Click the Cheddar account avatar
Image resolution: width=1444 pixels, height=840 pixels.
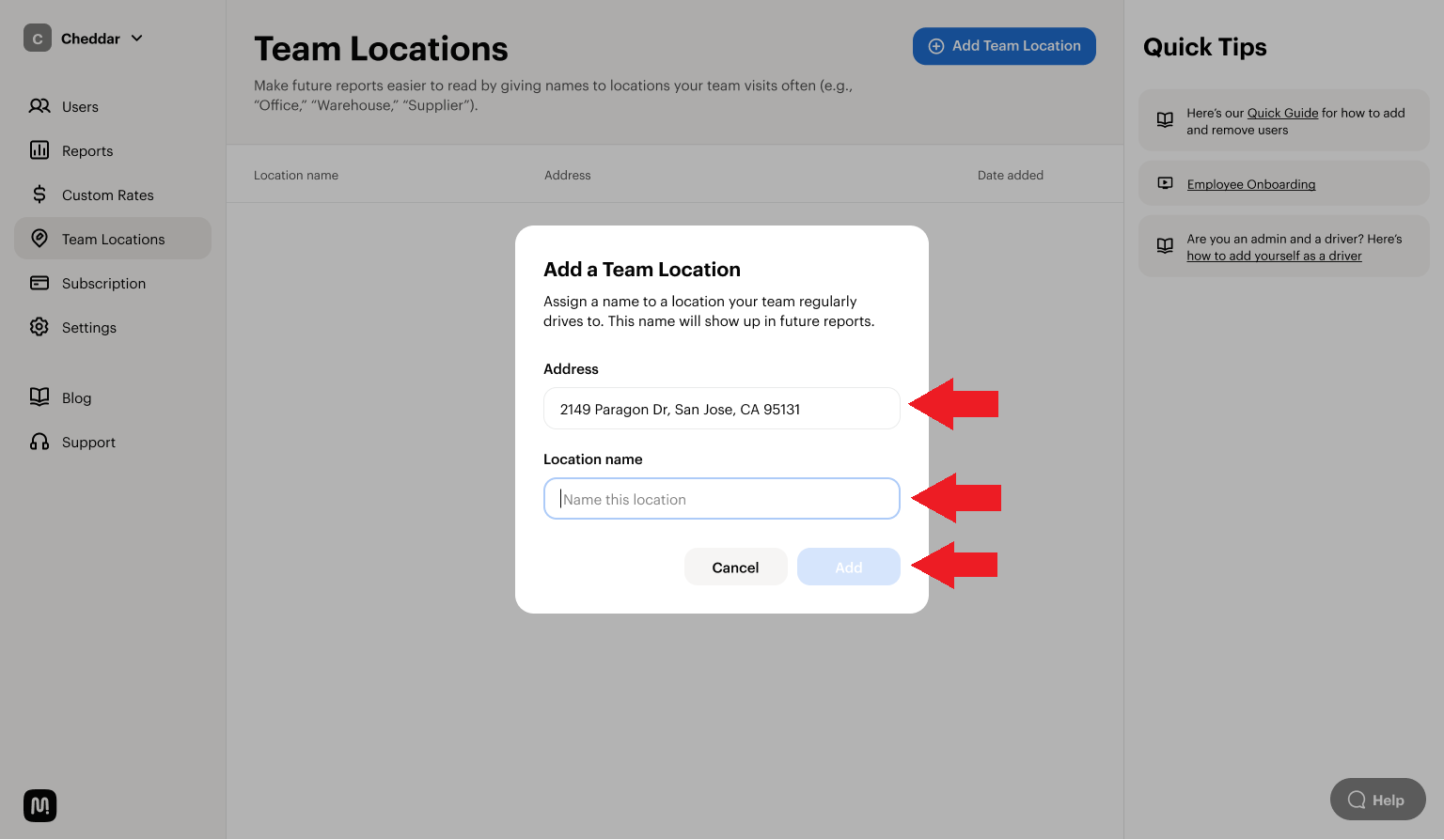[x=38, y=38]
